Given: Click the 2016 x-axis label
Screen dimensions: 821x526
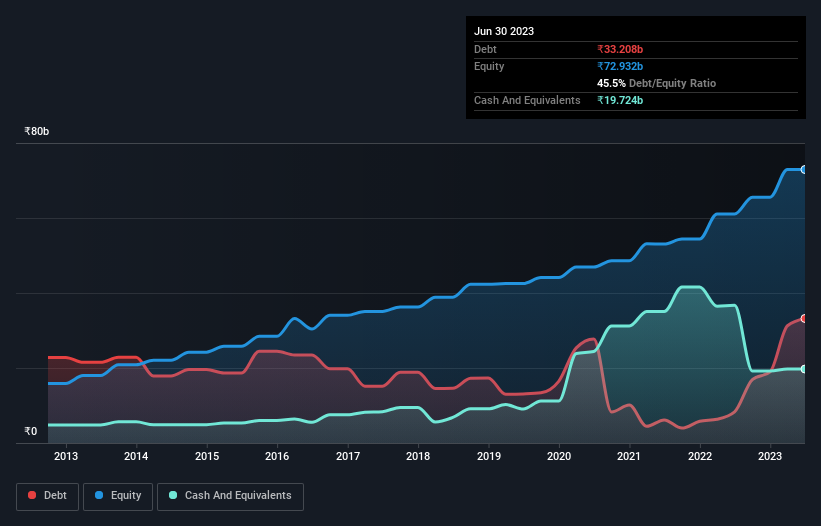Looking at the screenshot, I should [x=277, y=456].
